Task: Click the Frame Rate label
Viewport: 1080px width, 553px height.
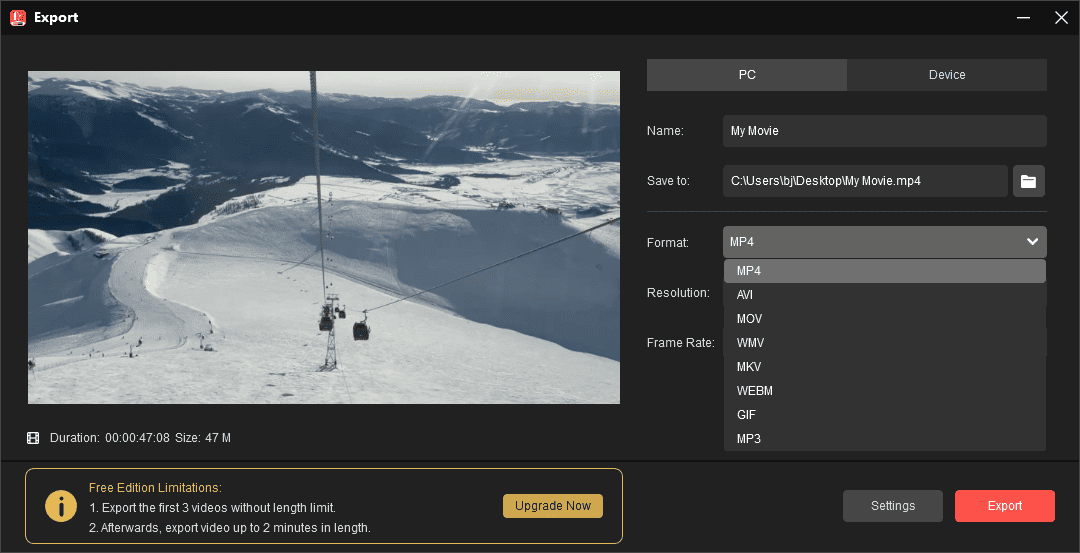Action: 681,343
